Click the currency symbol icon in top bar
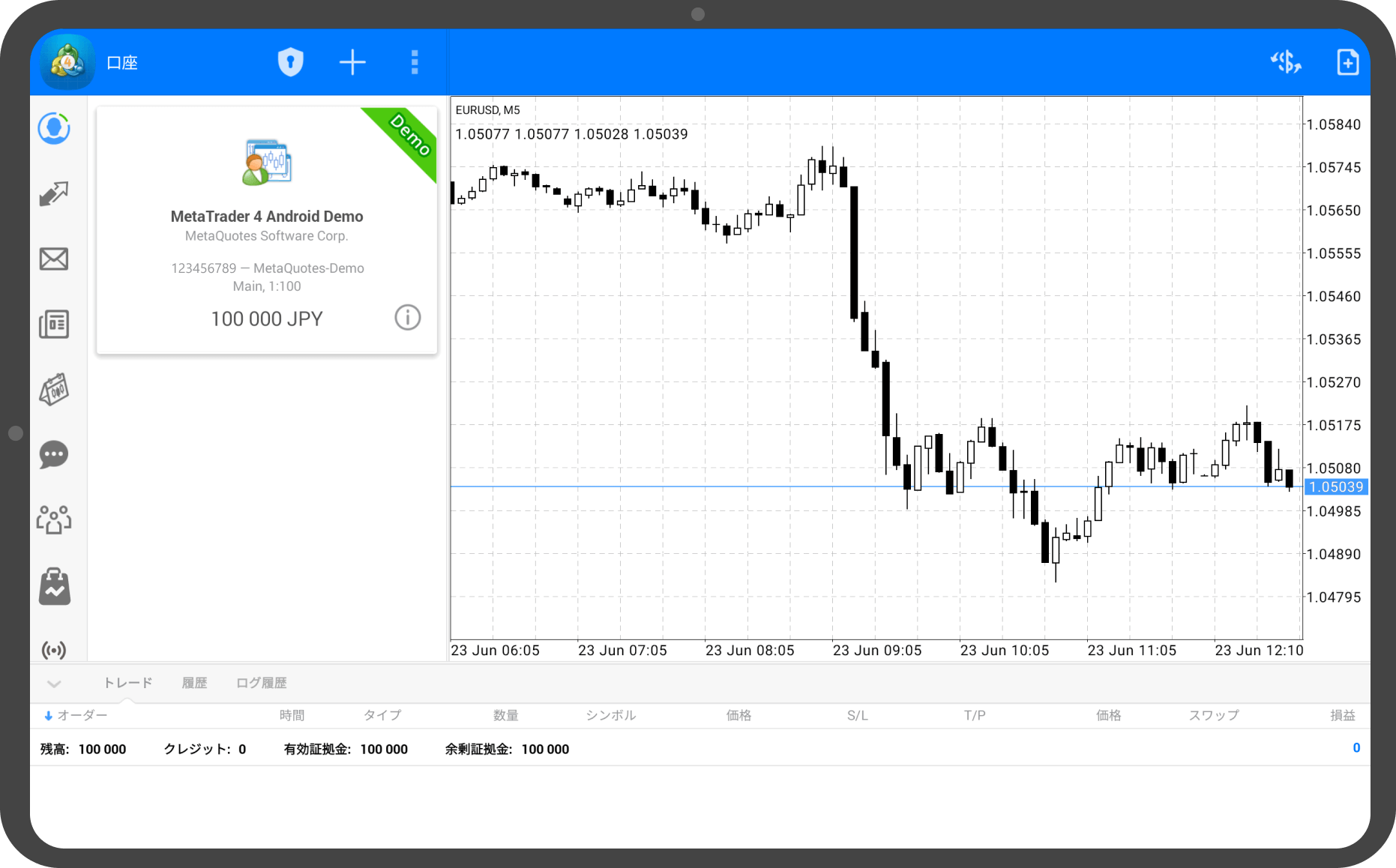 click(x=1285, y=62)
